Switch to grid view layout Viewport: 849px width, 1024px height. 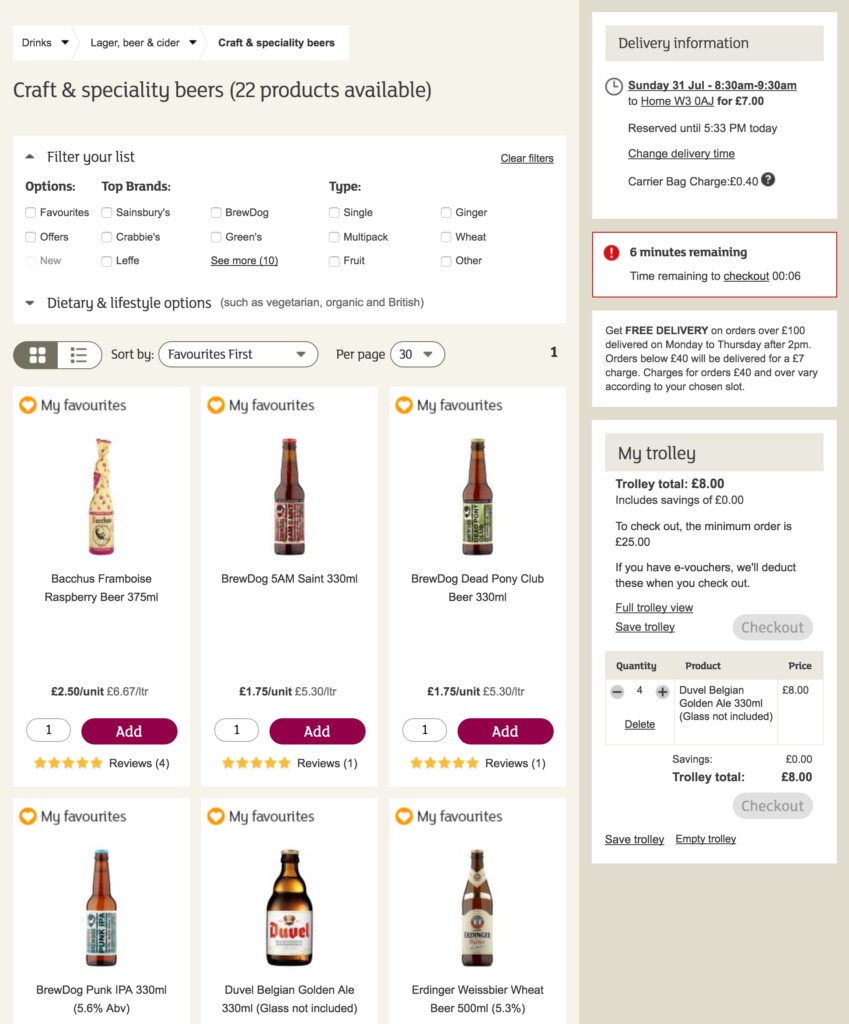pos(36,355)
